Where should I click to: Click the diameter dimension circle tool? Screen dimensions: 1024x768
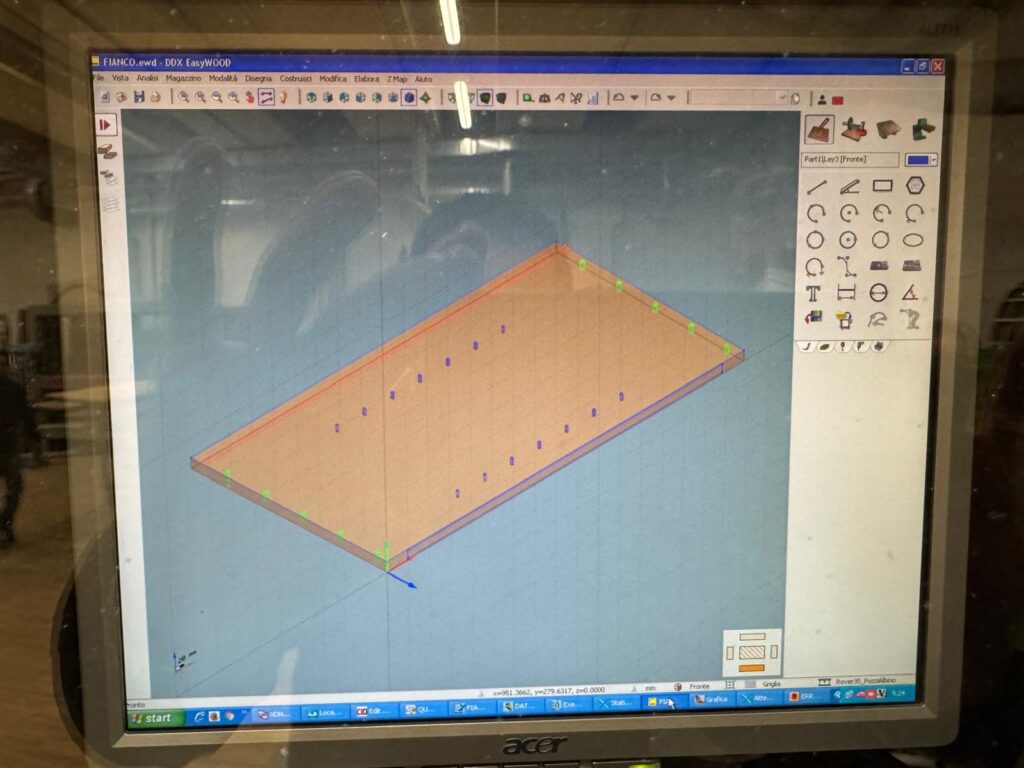coord(878,293)
